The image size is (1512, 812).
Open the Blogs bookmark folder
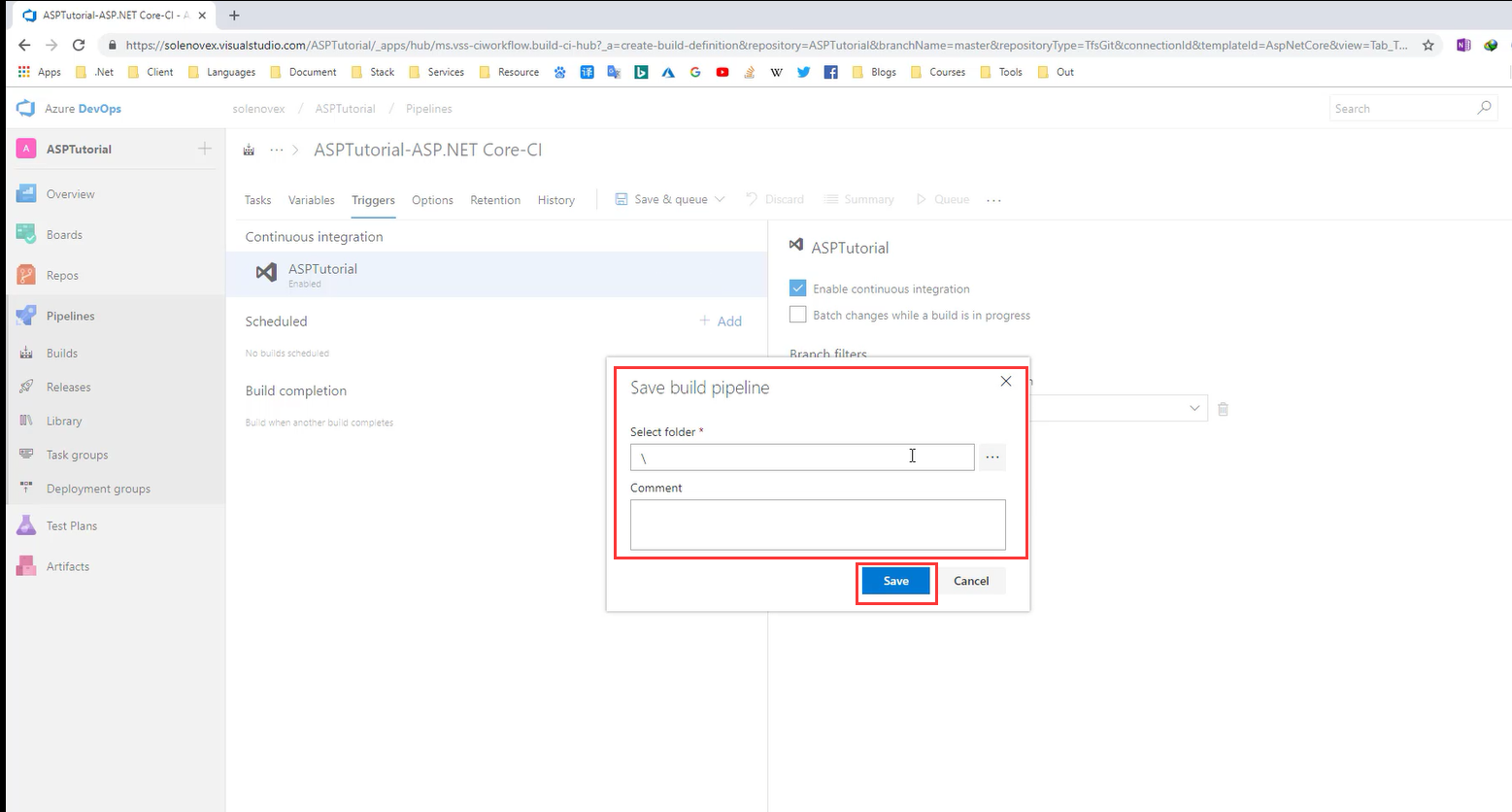(x=874, y=72)
